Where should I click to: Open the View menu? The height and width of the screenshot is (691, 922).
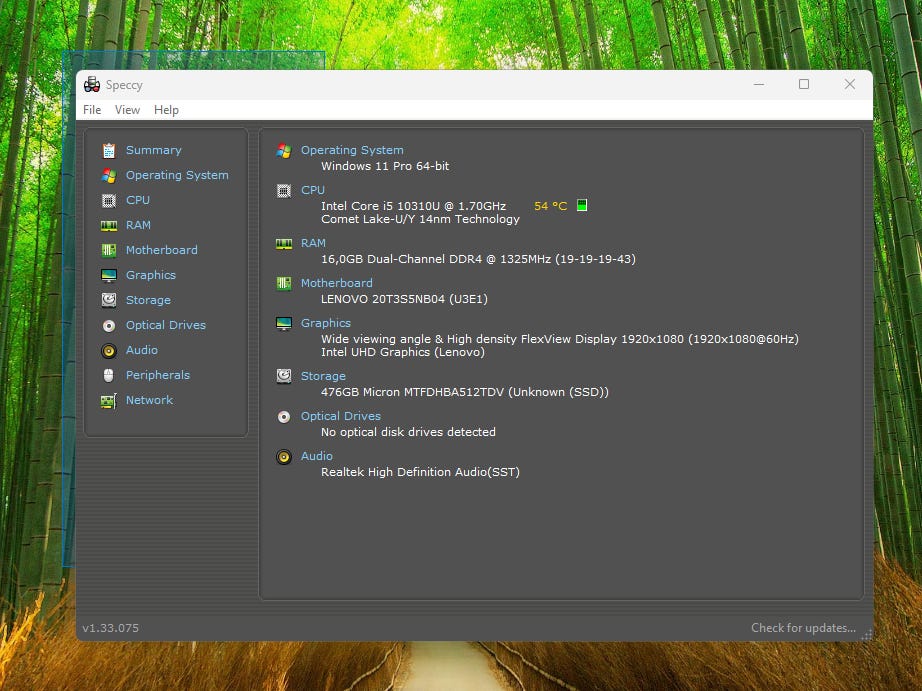click(x=127, y=110)
